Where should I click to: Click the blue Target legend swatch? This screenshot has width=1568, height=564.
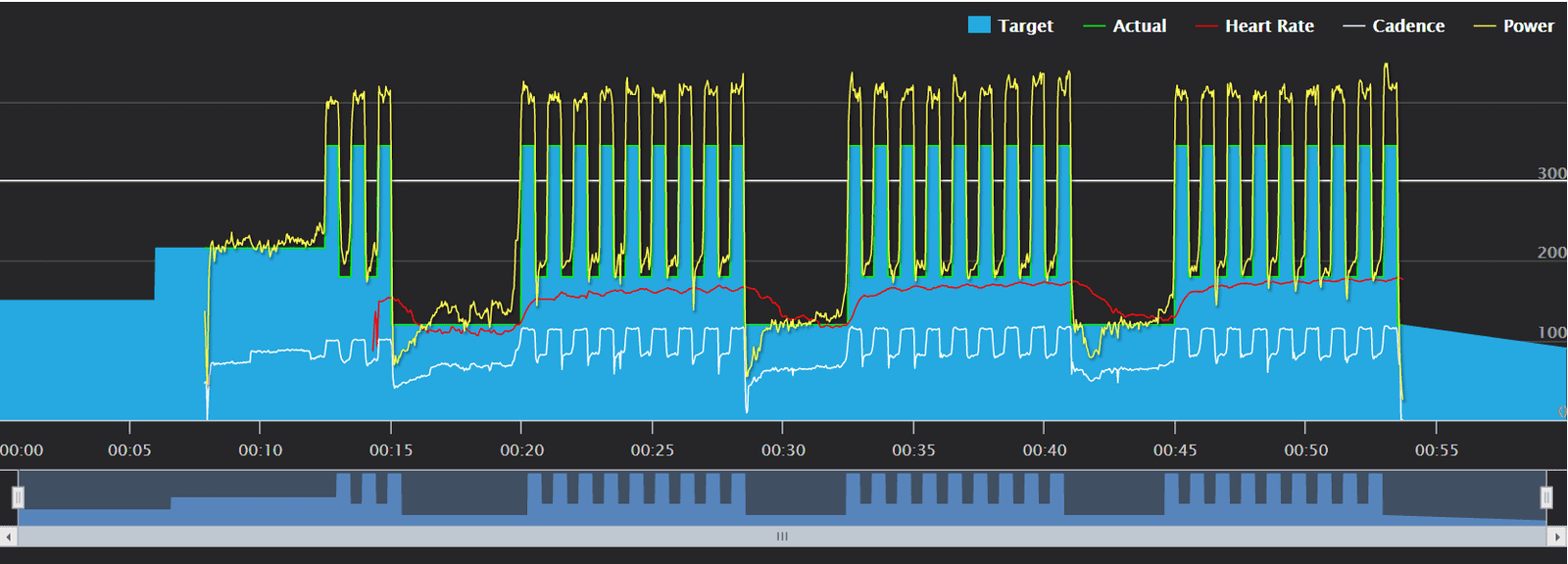tap(979, 25)
